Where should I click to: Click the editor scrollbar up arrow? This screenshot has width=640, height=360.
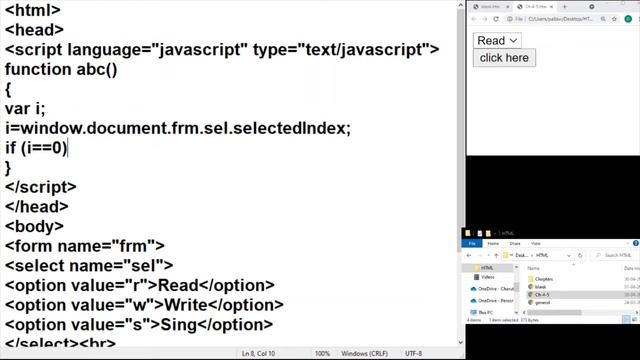pos(460,5)
